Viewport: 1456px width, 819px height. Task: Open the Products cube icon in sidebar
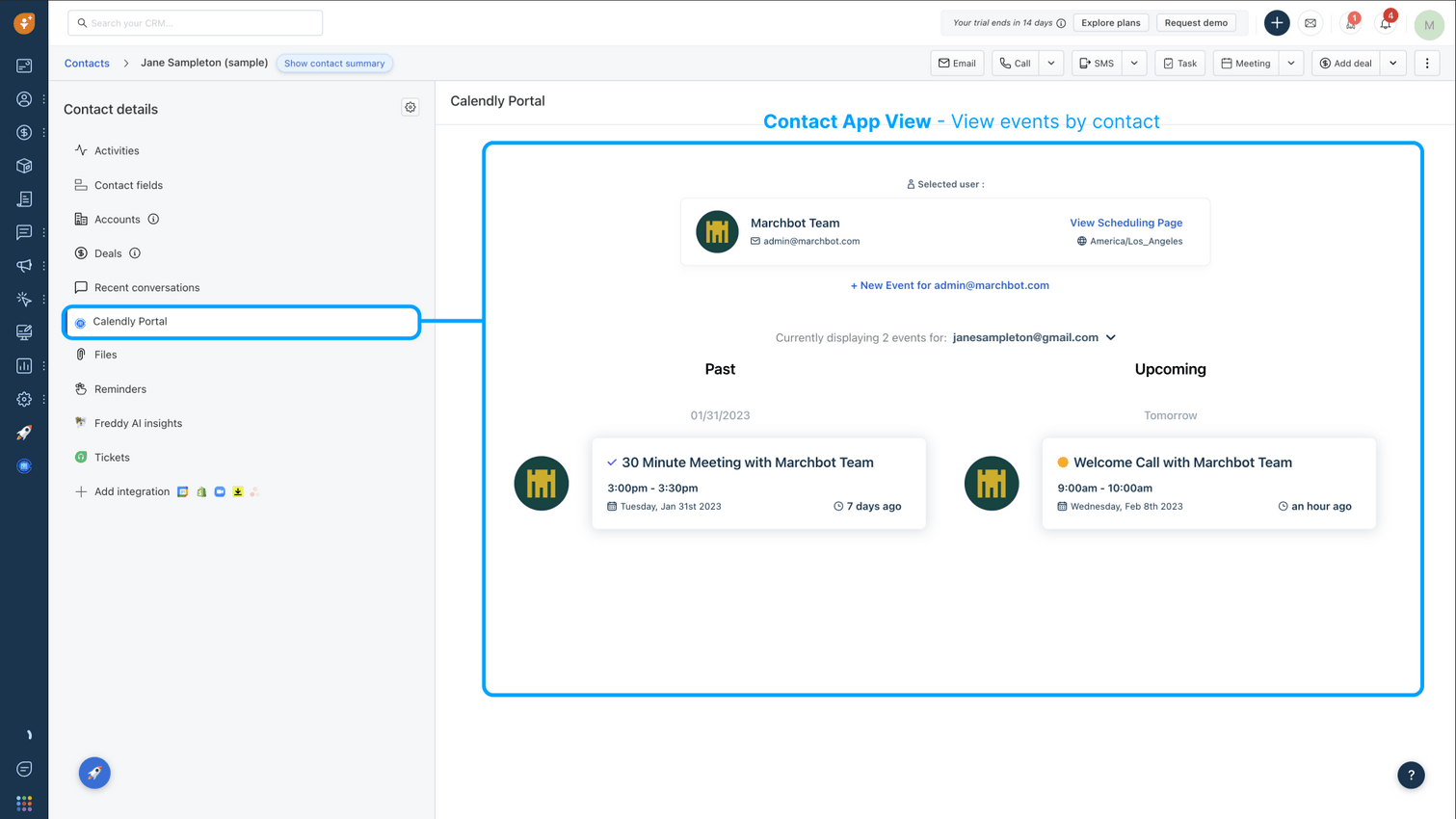tap(24, 166)
